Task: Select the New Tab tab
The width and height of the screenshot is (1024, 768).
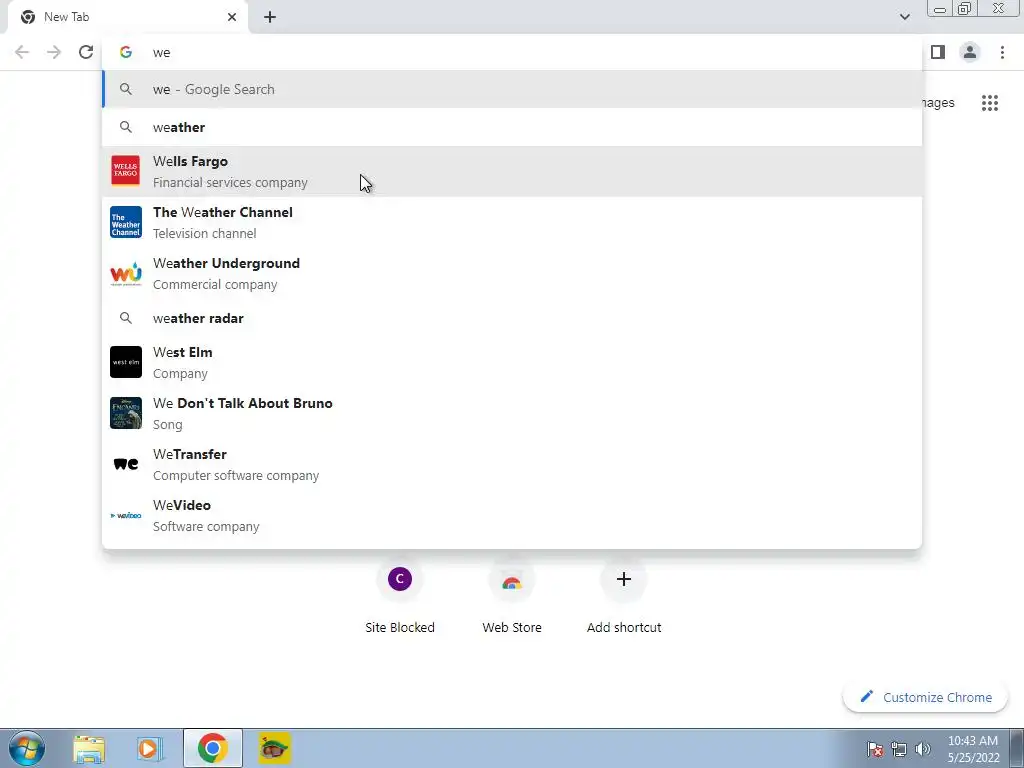Action: tap(127, 18)
